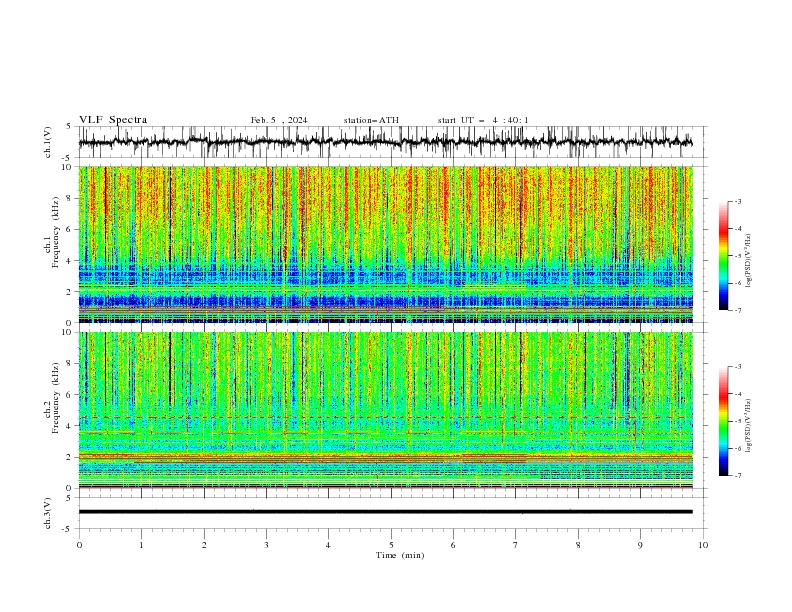The image size is (792, 612).
Task: Click inside the ch.2 spectrogram panel
Action: (x=385, y=410)
